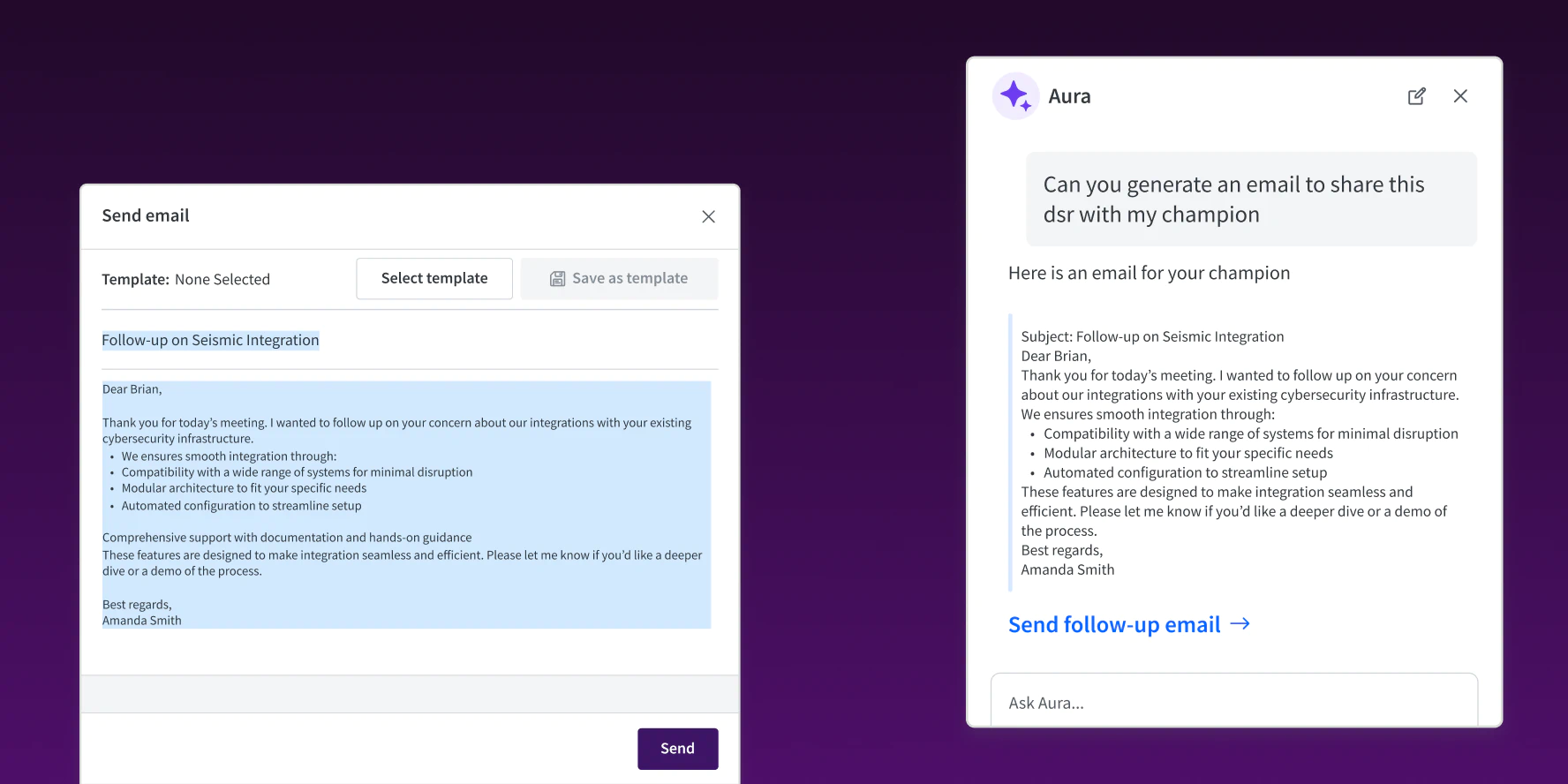Click the Aura sparkle logo icon

coord(1015,96)
